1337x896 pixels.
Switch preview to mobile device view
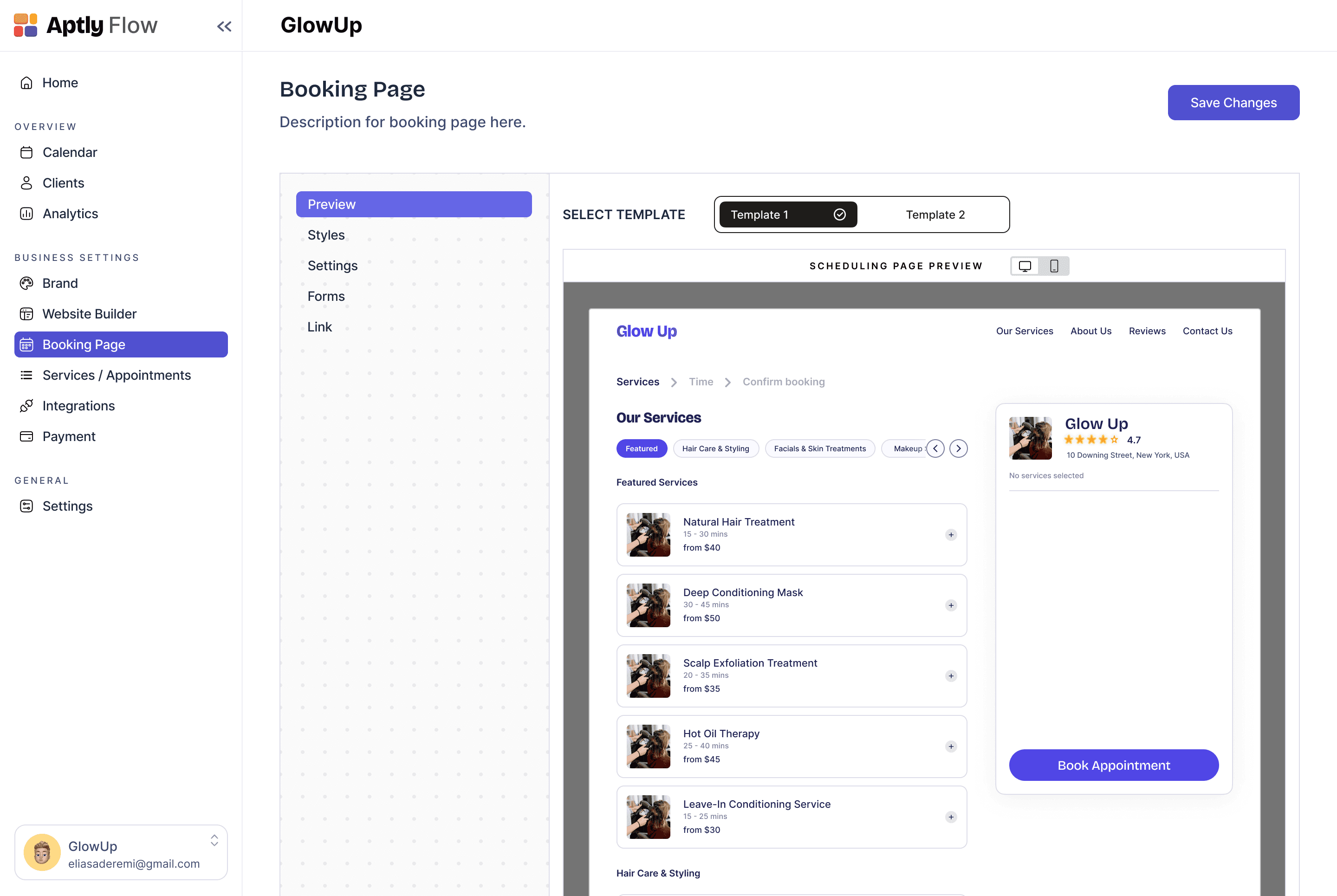1054,266
